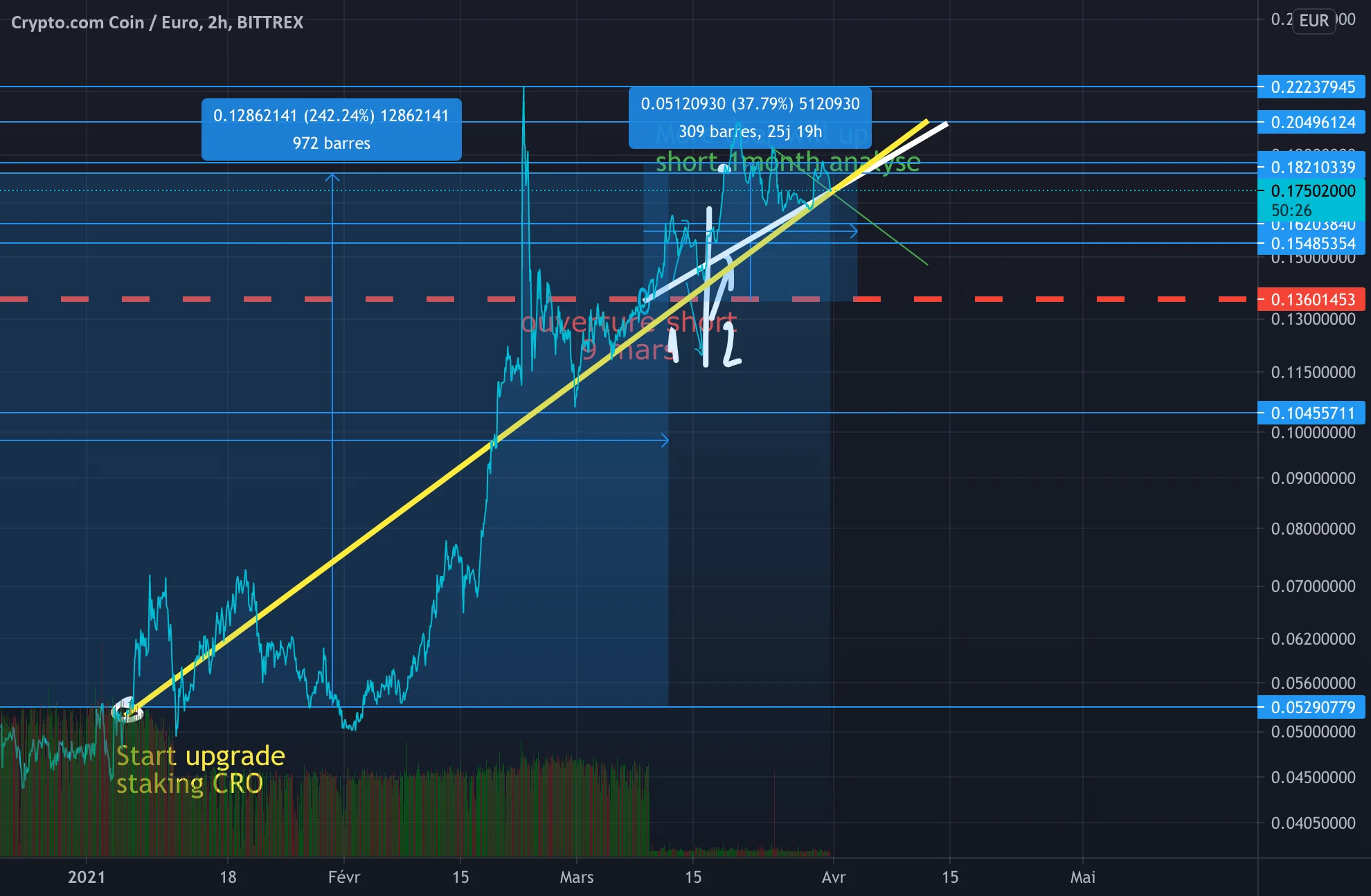Click the 0.04500000 price scale value
Viewport: 1371px width, 896px height.
(1313, 778)
